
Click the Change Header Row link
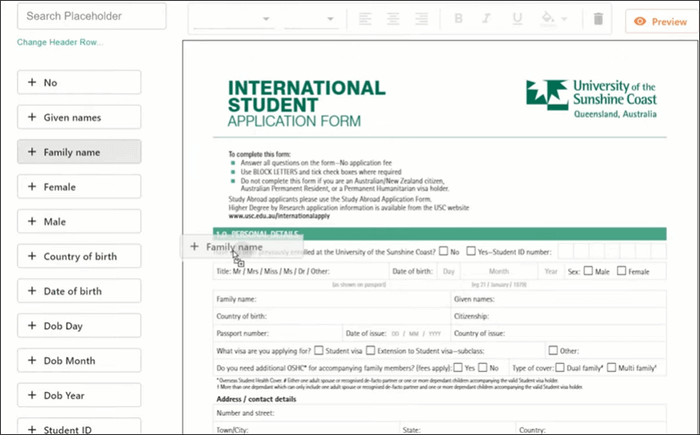(60, 42)
